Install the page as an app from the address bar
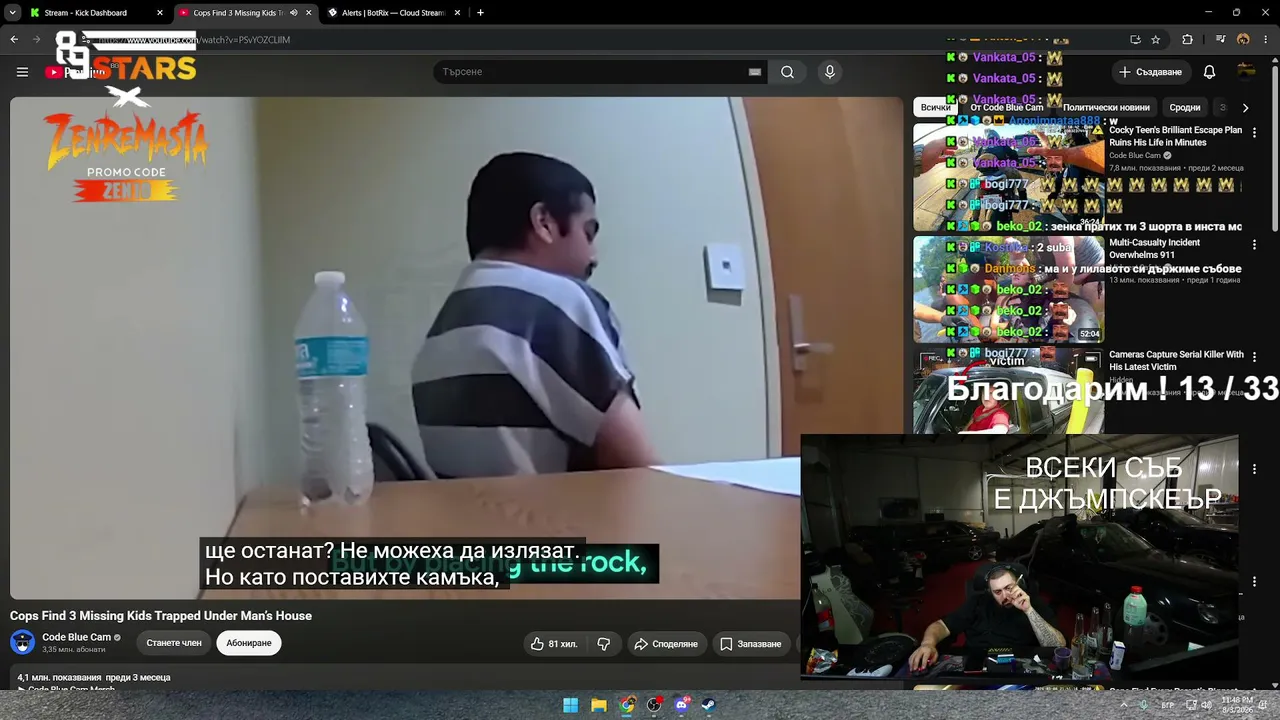1280x720 pixels. [x=1135, y=40]
